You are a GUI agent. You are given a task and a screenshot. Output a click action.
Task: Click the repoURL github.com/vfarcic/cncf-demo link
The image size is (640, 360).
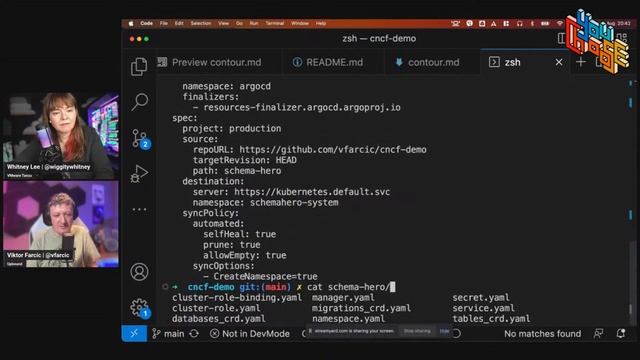coord(333,149)
